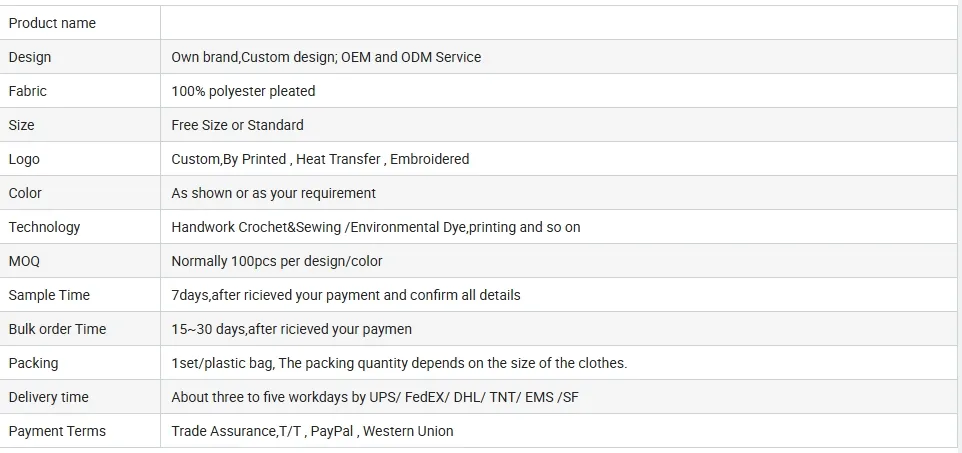This screenshot has height=453, width=962.
Task: Click the 'Handwork Crochet&Sewing' description text
Action: pos(256,227)
